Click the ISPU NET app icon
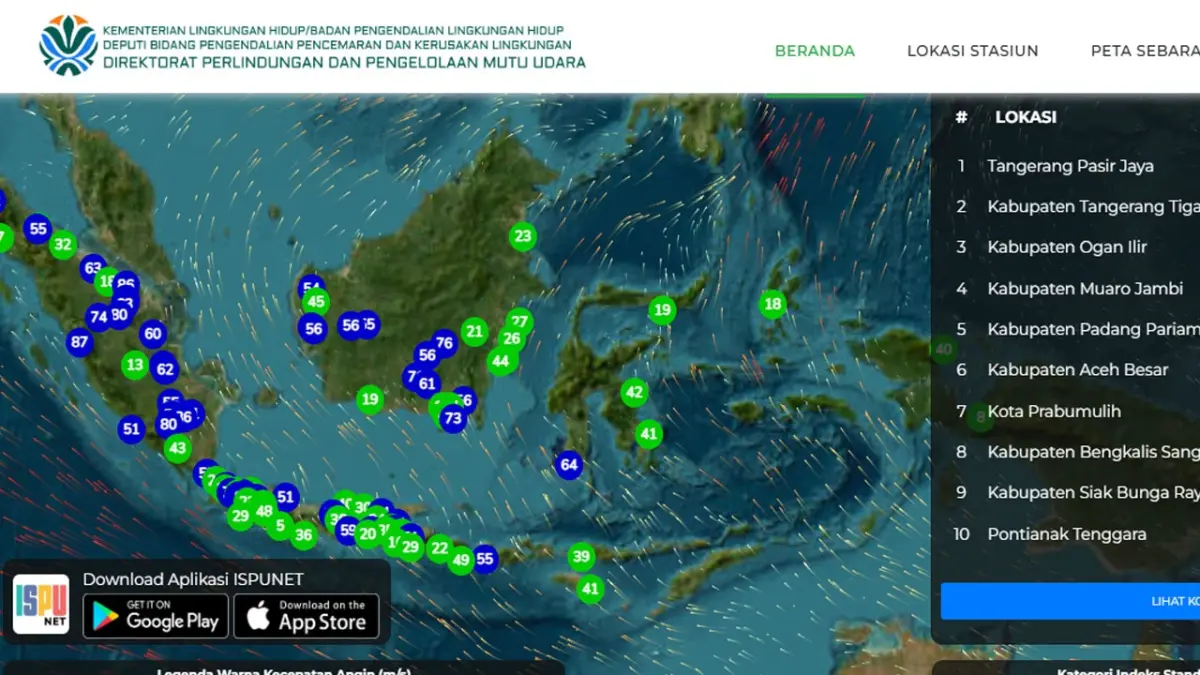Screen dimensions: 1200x675 tap(41, 604)
